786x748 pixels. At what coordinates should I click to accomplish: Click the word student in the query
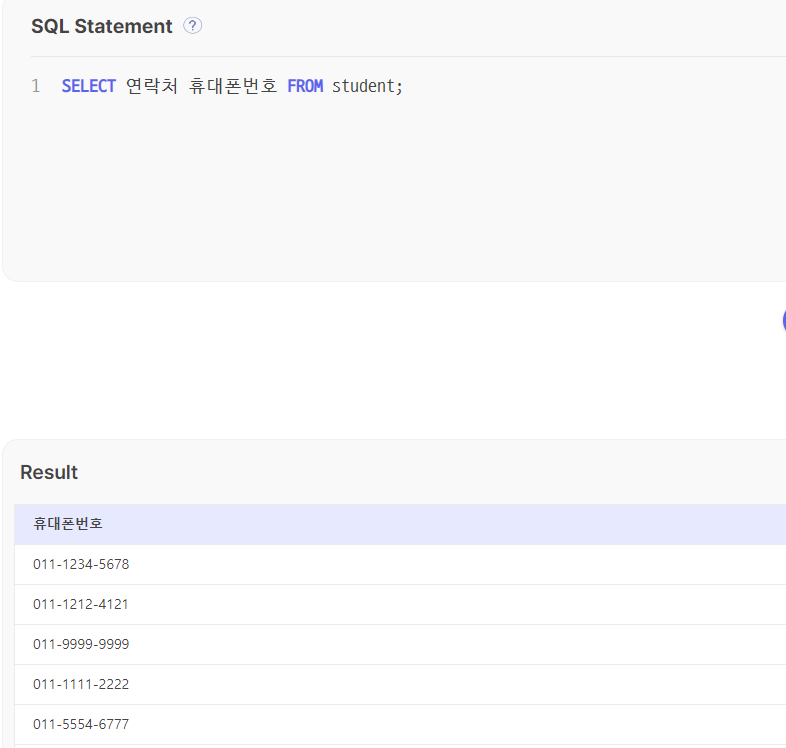pos(363,86)
